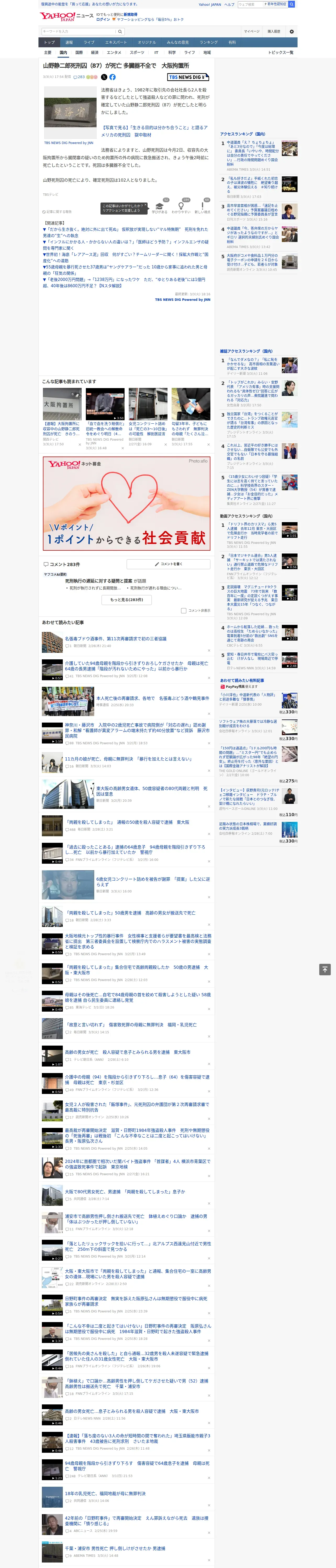This screenshot has width=336, height=1568.
Task: Click the article's 法務省 photo thumbnail
Action: (70, 113)
